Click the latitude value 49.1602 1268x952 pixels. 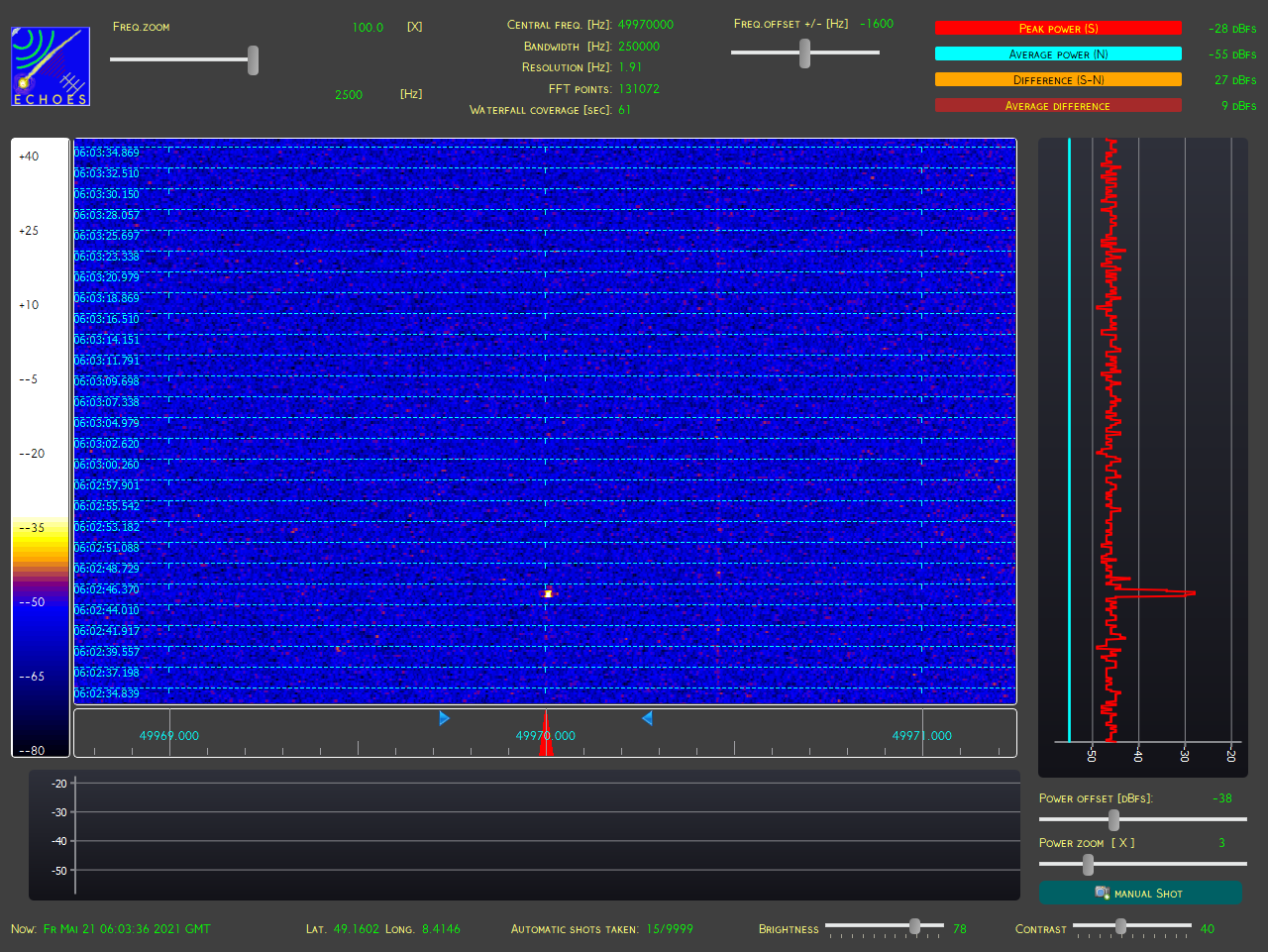pos(357,929)
